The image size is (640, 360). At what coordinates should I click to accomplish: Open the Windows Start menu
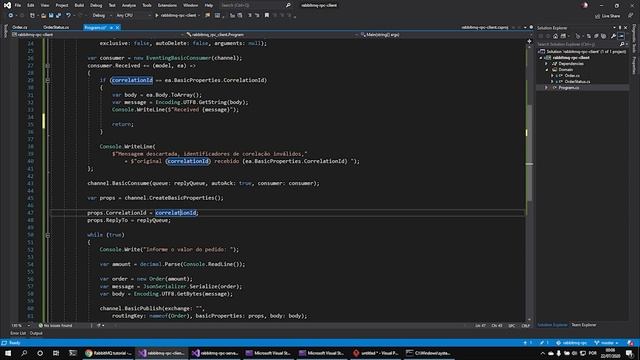click(x=8, y=353)
